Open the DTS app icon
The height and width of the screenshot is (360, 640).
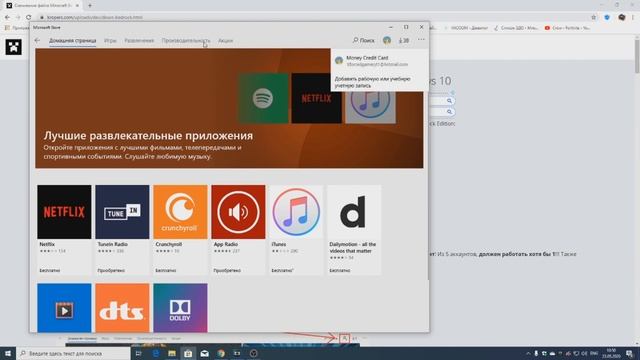coord(122,308)
